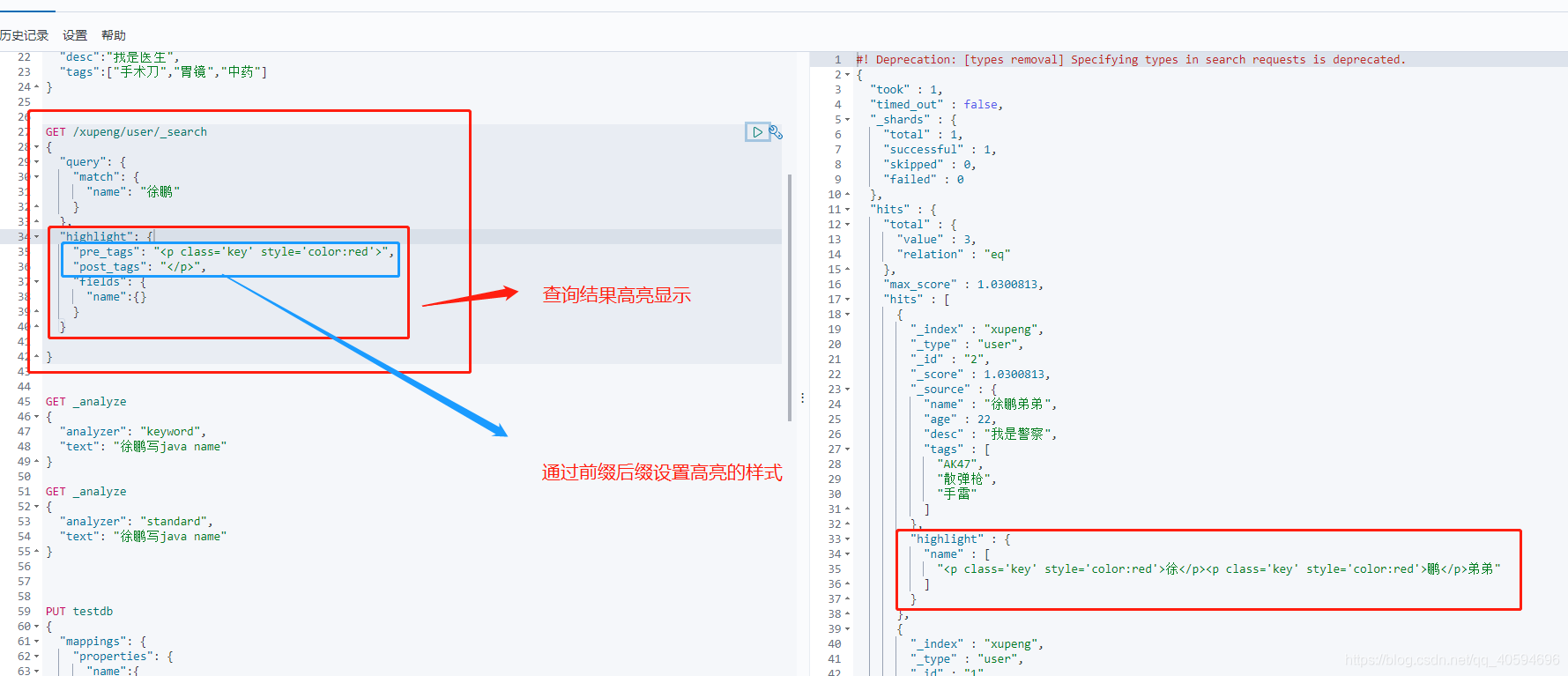Click the fold end marker at line 55
This screenshot has width=1568, height=676.
click(x=36, y=552)
